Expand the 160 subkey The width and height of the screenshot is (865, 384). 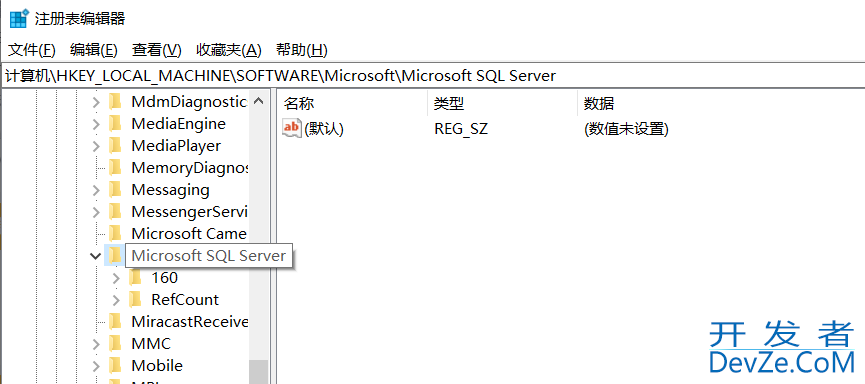click(116, 279)
